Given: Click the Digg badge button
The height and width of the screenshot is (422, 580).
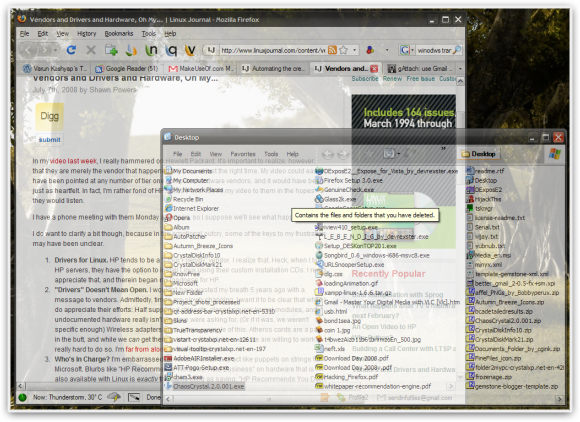Looking at the screenshot, I should pos(50,117).
